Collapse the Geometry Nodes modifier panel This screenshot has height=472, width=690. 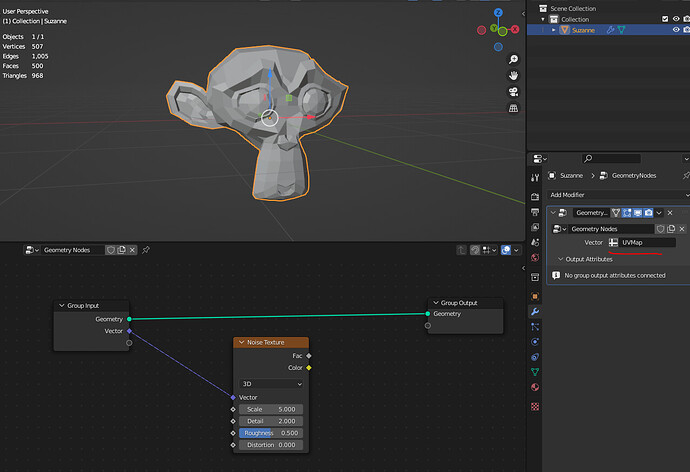point(553,213)
